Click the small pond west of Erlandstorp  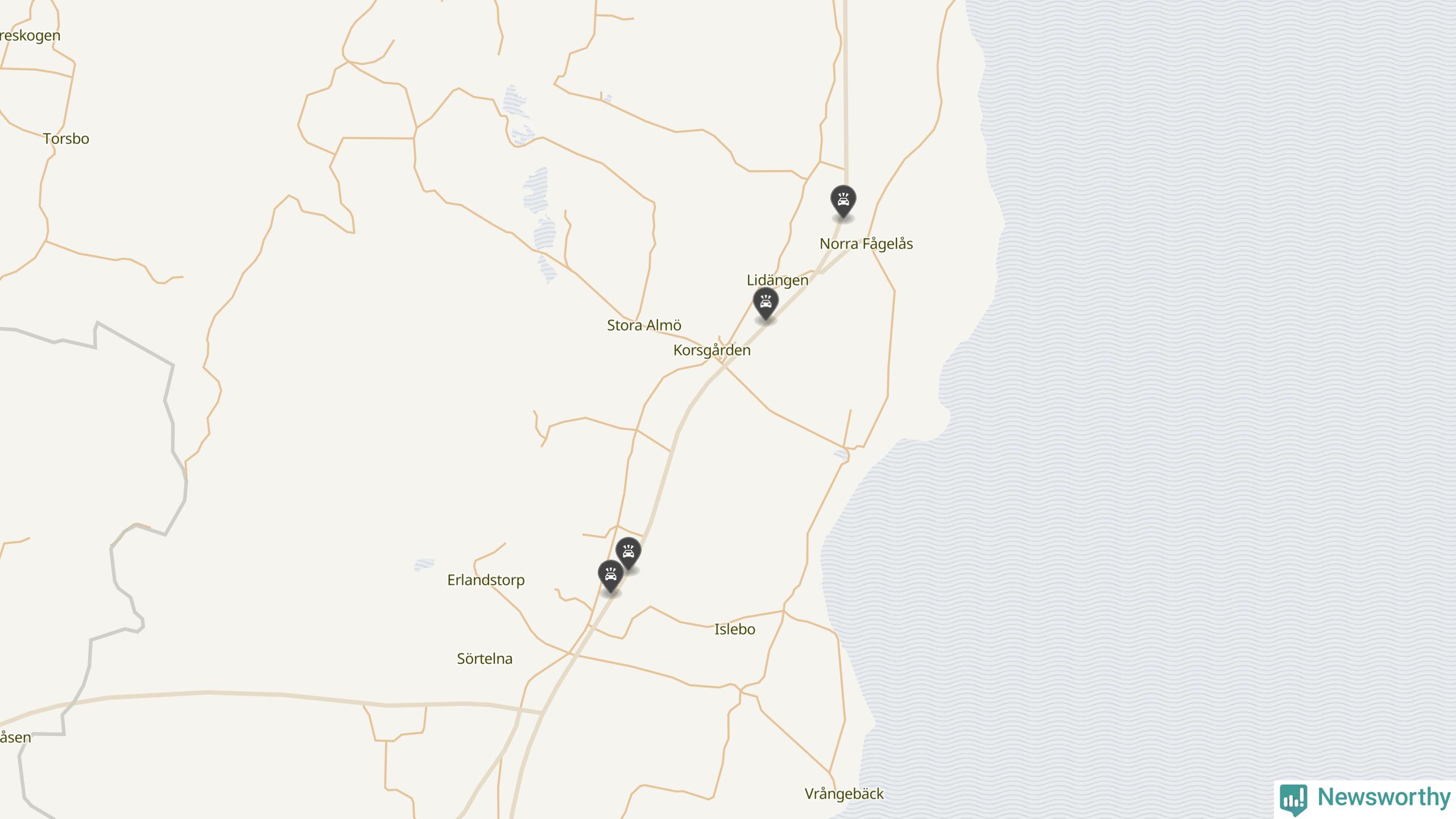coord(424,565)
